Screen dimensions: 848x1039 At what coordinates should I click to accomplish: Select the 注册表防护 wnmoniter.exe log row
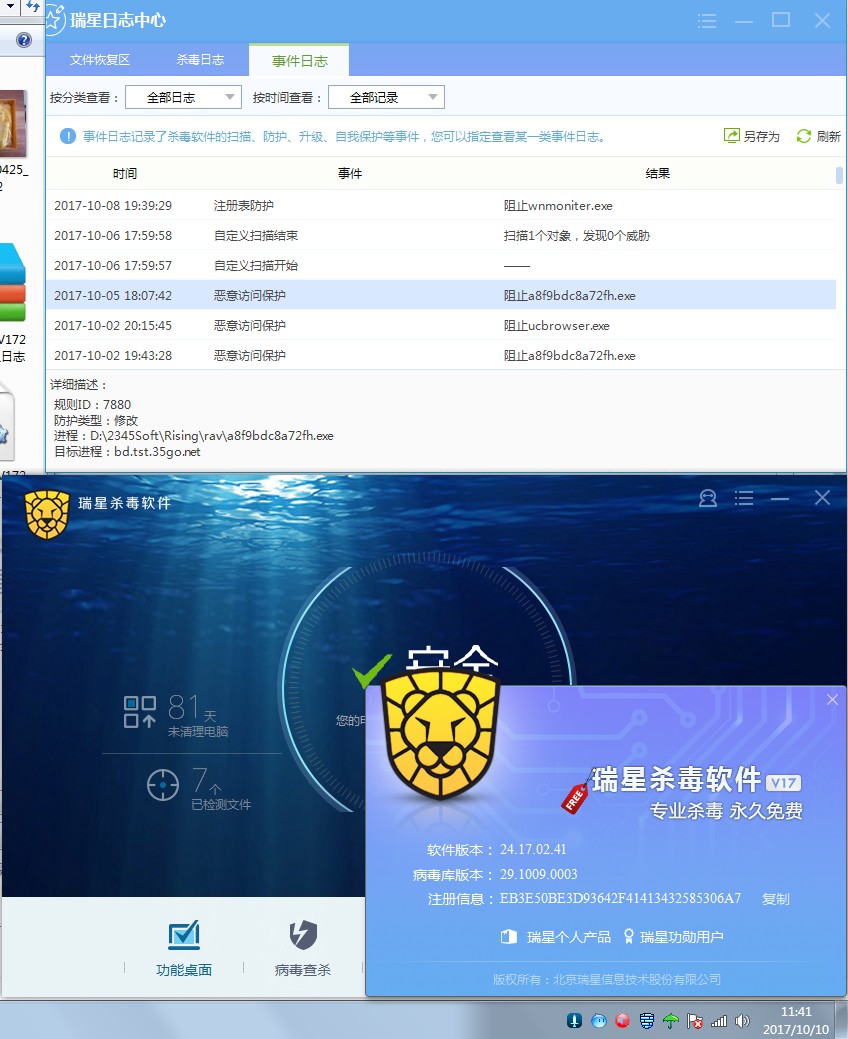point(441,205)
